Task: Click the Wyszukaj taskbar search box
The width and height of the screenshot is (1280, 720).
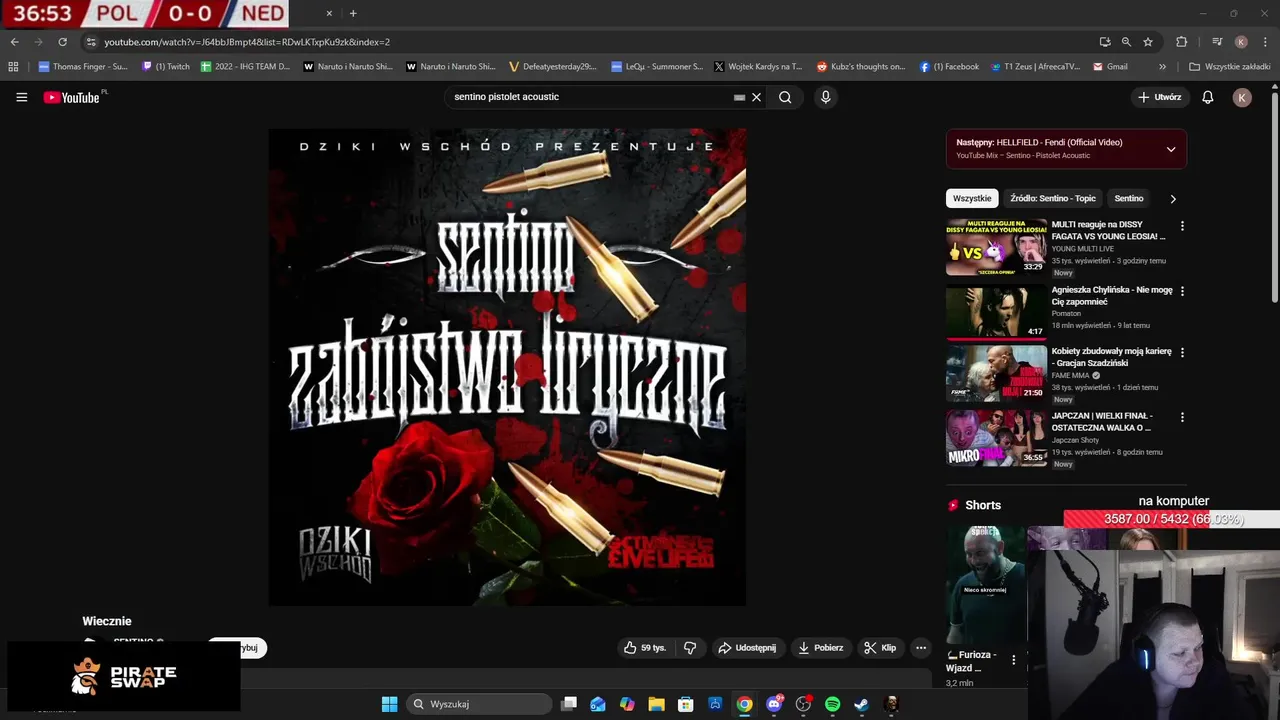Action: click(480, 704)
